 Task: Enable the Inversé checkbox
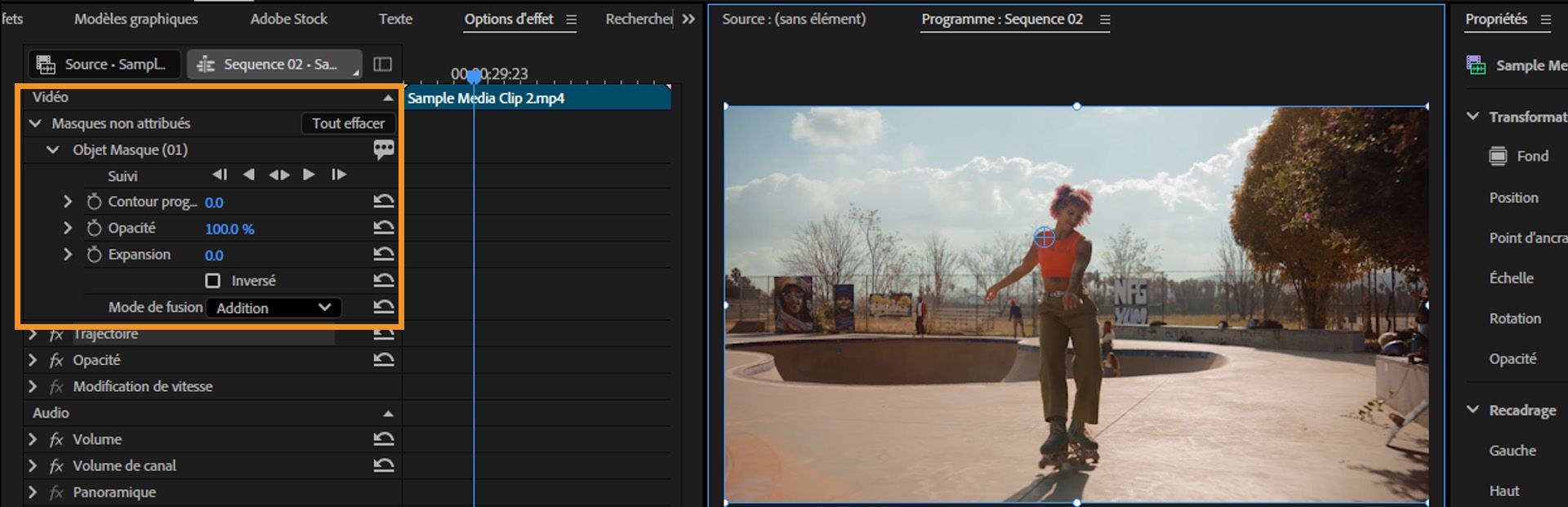tap(213, 281)
